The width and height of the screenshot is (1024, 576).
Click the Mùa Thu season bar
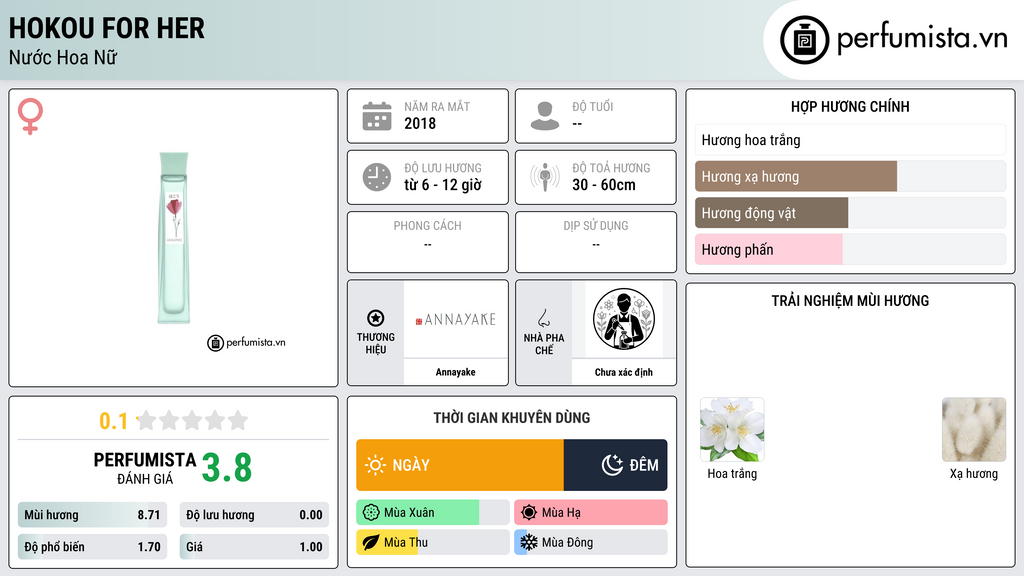(x=433, y=542)
